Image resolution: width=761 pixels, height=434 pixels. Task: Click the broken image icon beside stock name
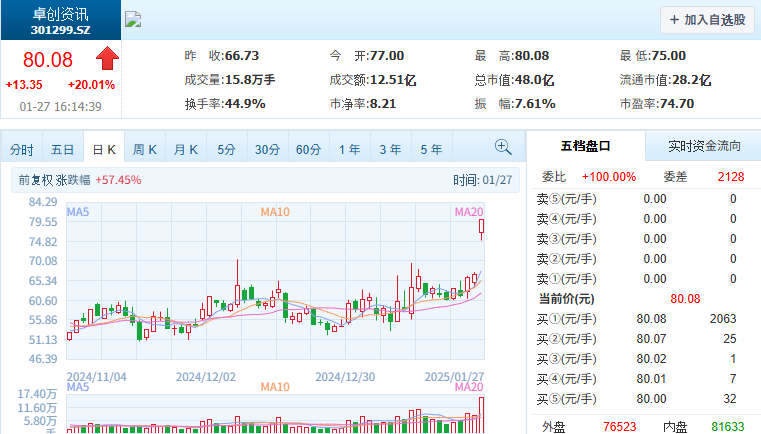pyautogui.click(x=133, y=19)
